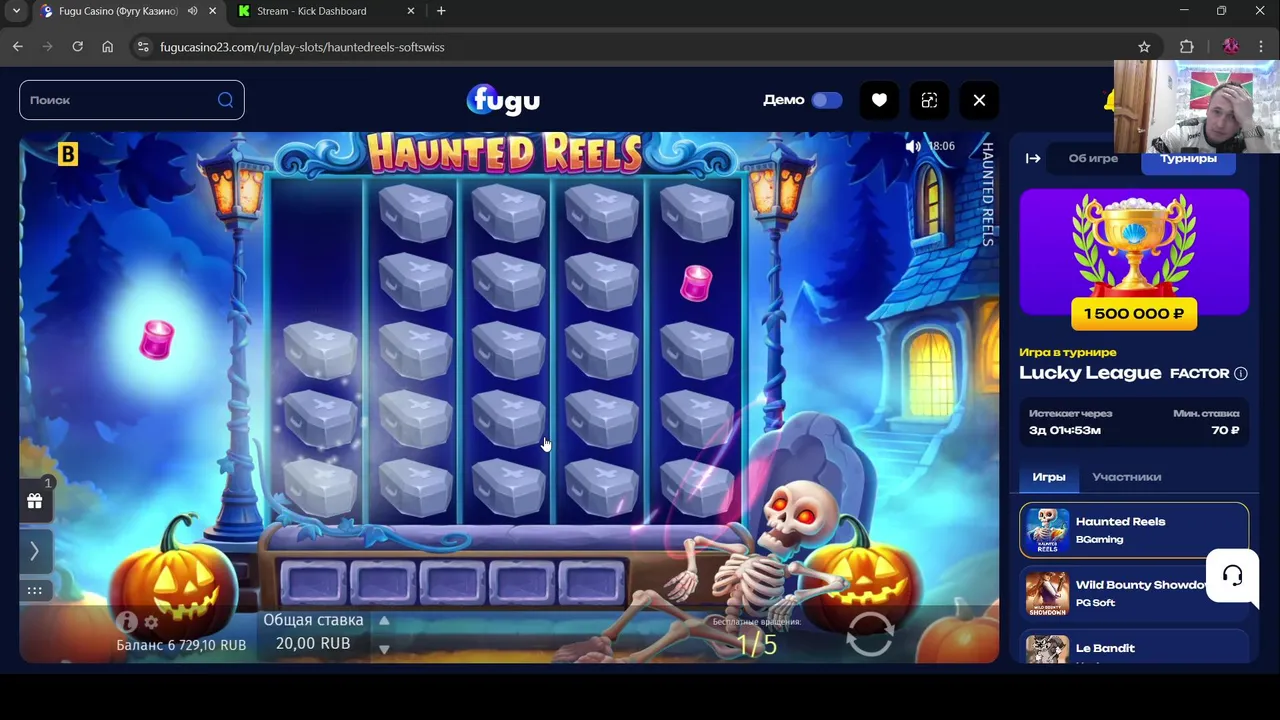Click the Haunted Reels game thumbnail
1280x720 pixels.
[1047, 530]
